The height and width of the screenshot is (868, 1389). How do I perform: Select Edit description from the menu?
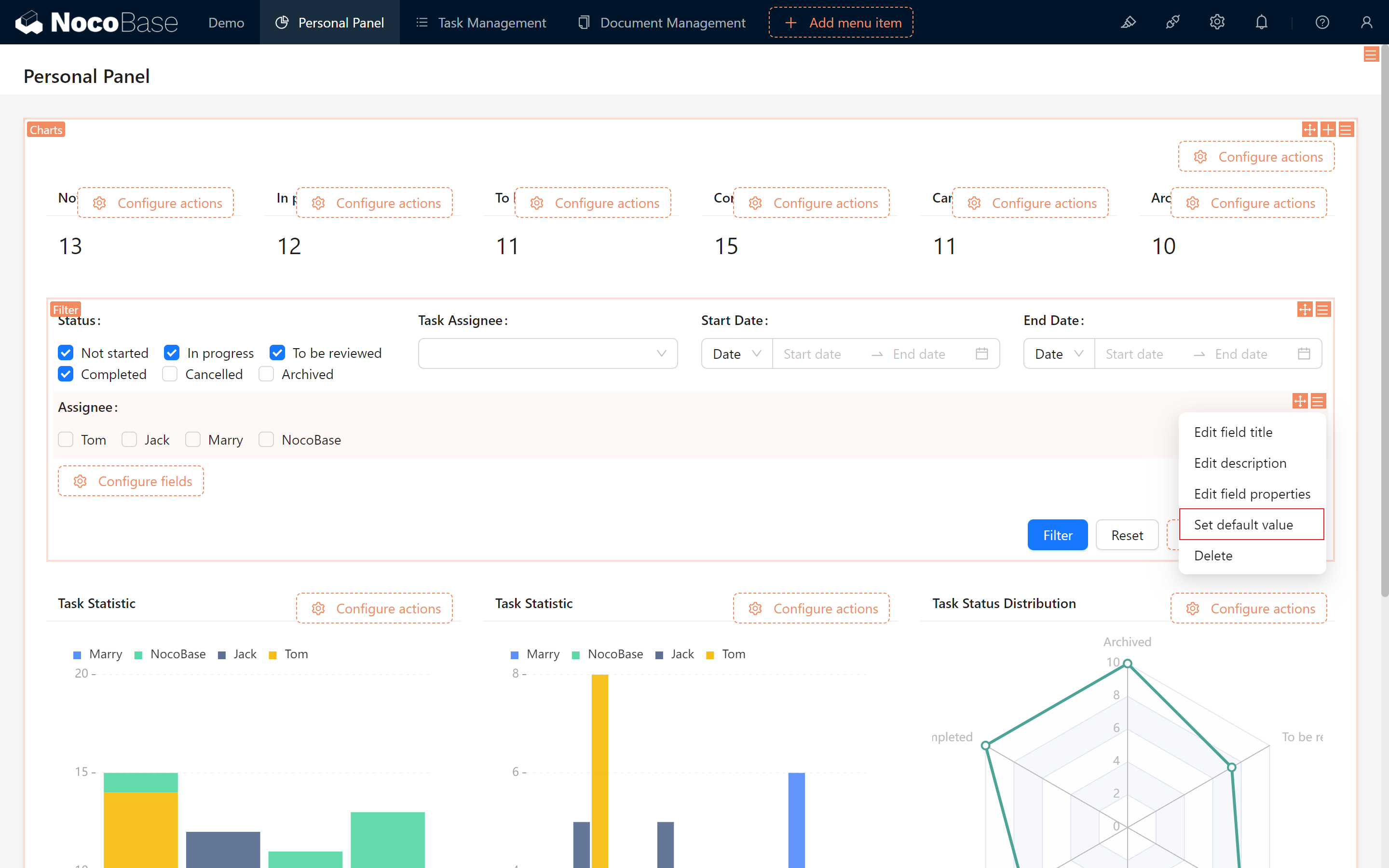(1252, 463)
